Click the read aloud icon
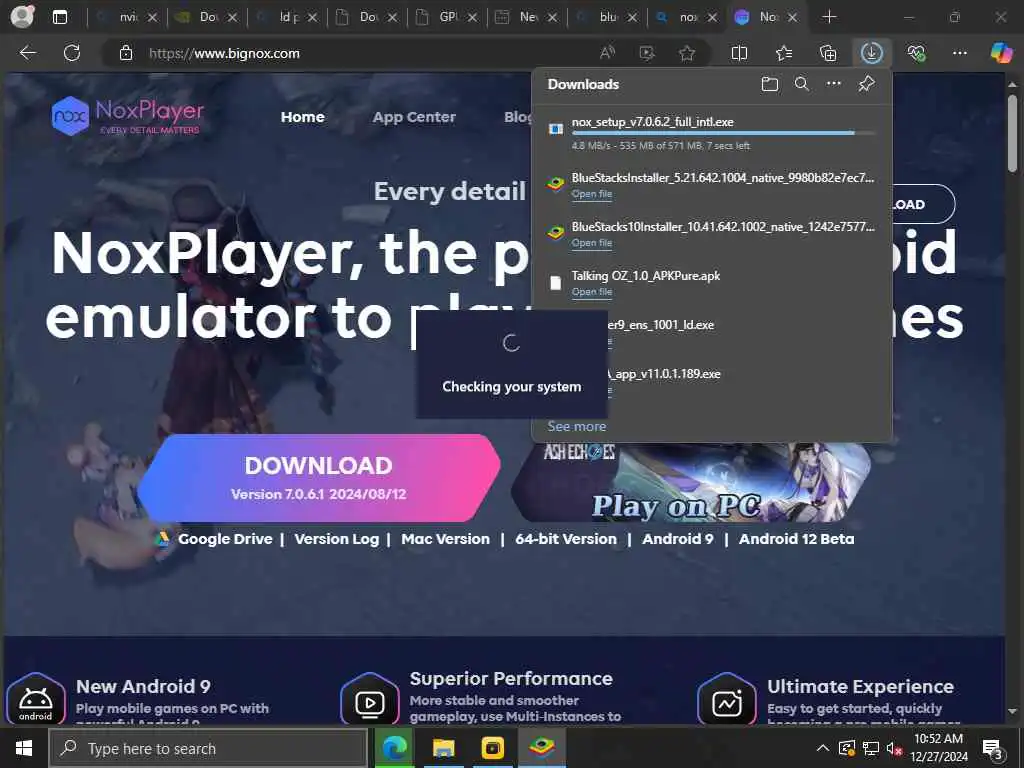The image size is (1024, 768). click(607, 53)
